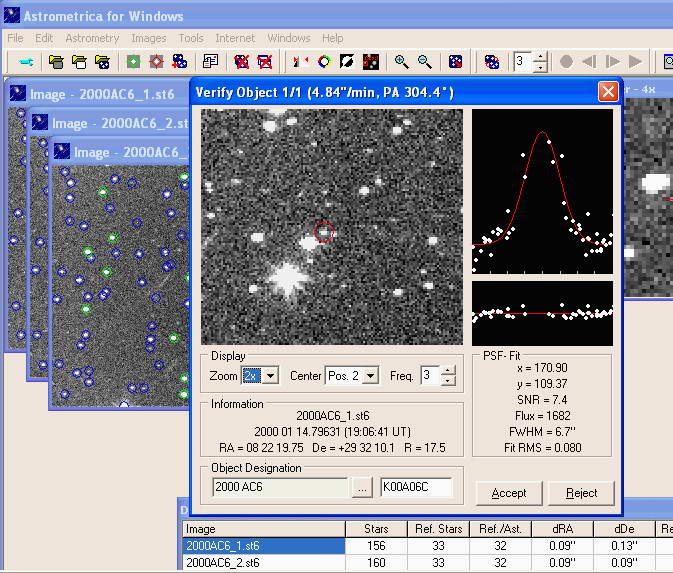Screen dimensions: 673x573
Task: Play the blink sequence
Action: click(x=635, y=62)
